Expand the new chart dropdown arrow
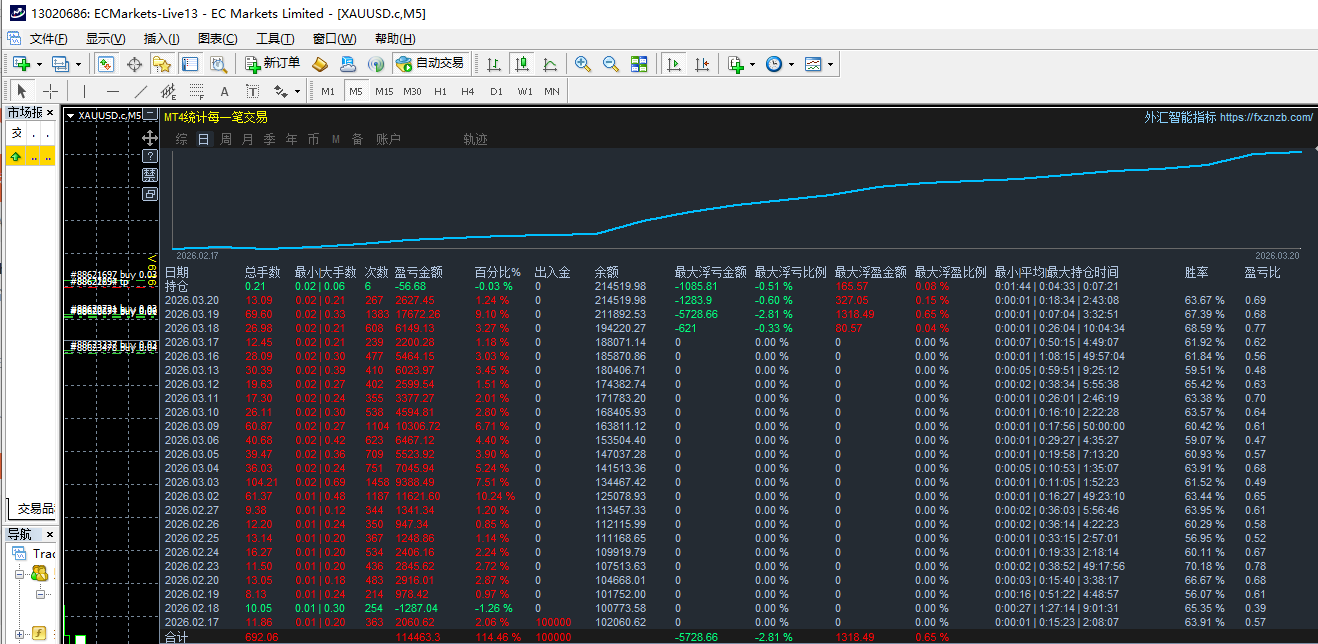The height and width of the screenshot is (644, 1318). (39, 64)
